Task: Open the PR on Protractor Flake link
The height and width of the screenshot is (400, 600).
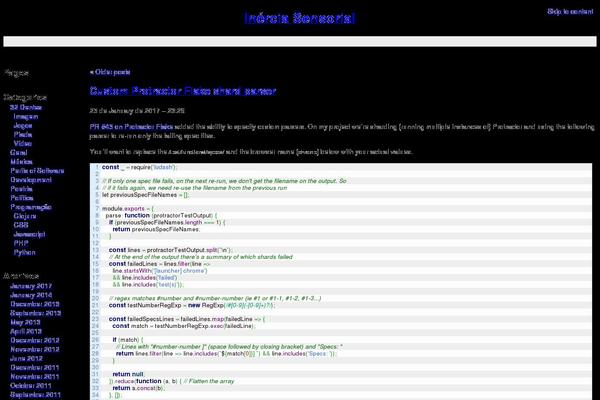Action: click(131, 127)
